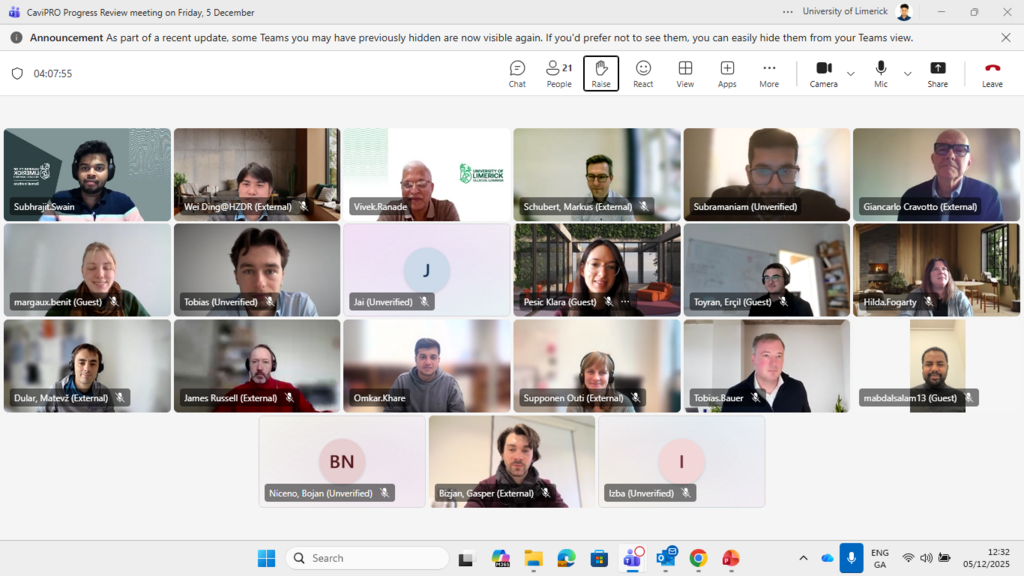Select the Vivek.Ranade video tile
The image size is (1024, 576).
point(427,174)
